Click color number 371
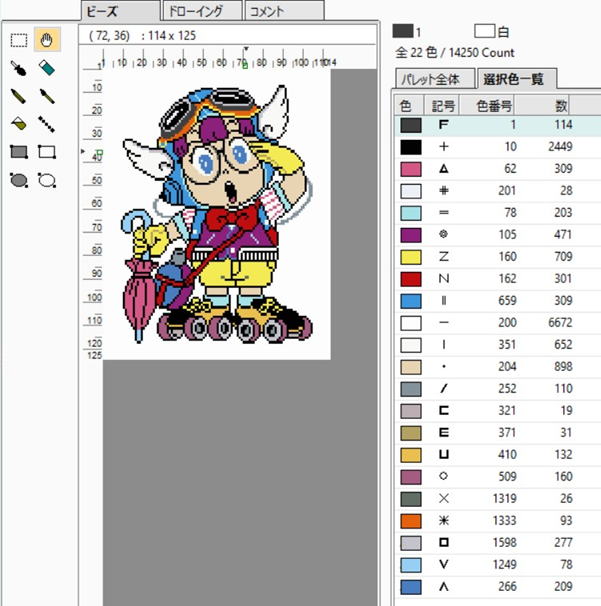 (x=507, y=433)
